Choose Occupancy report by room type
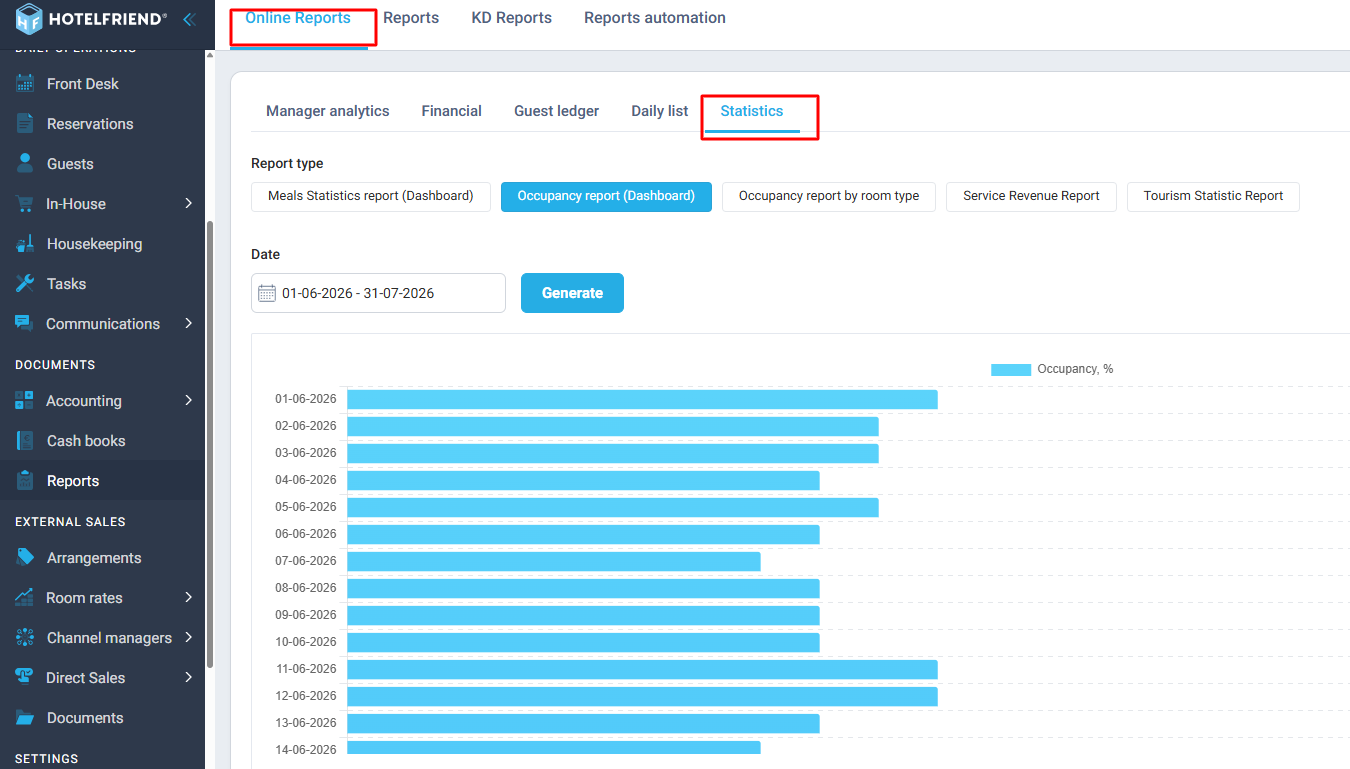 [829, 196]
